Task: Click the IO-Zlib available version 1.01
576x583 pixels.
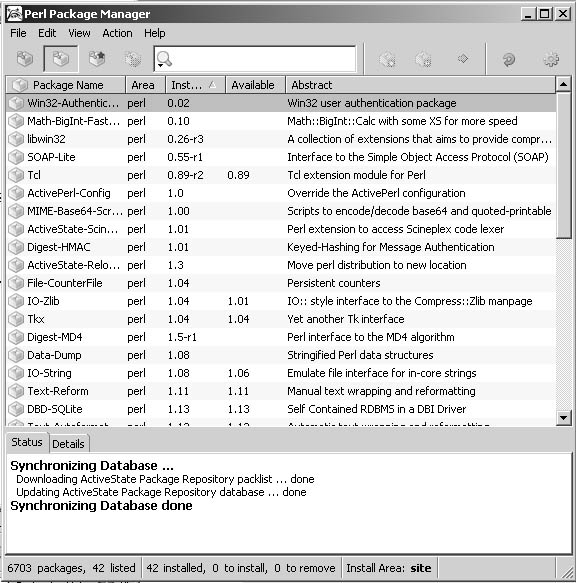Action: pyautogui.click(x=238, y=301)
